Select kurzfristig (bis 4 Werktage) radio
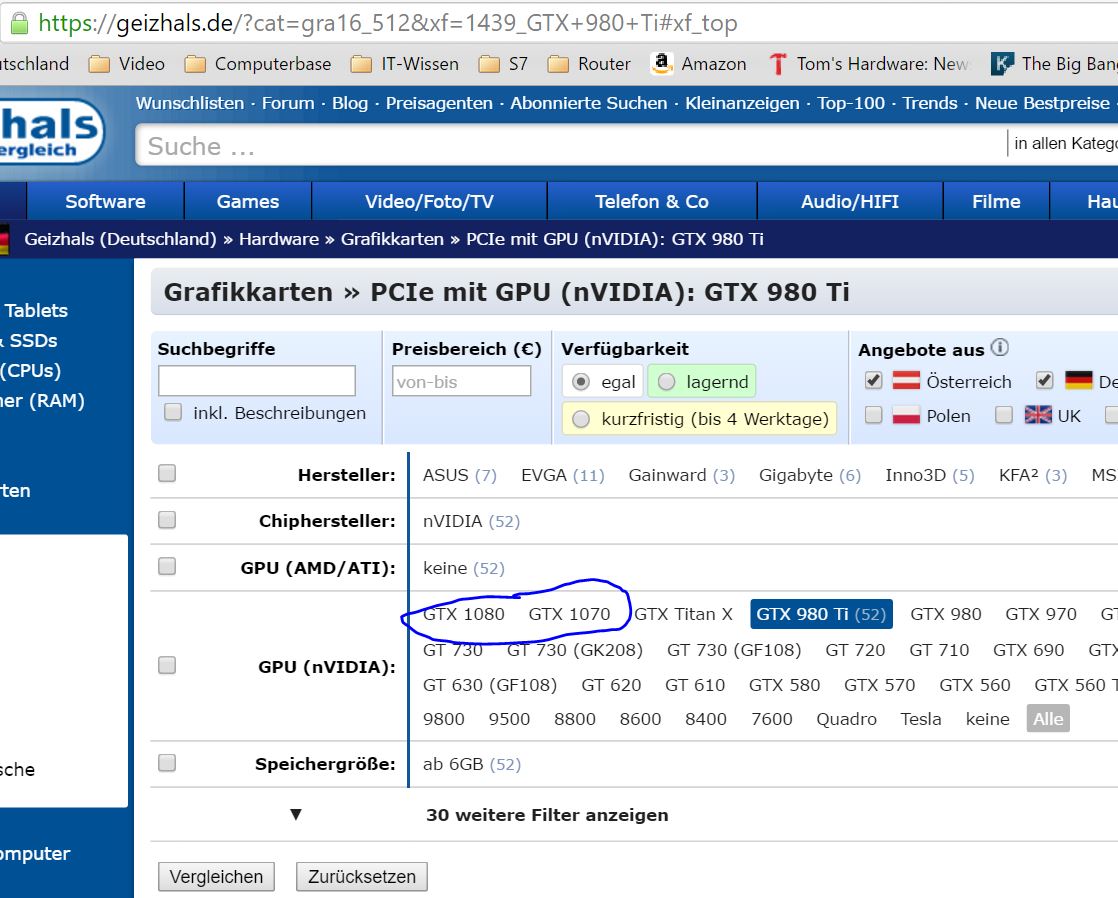 tap(581, 419)
